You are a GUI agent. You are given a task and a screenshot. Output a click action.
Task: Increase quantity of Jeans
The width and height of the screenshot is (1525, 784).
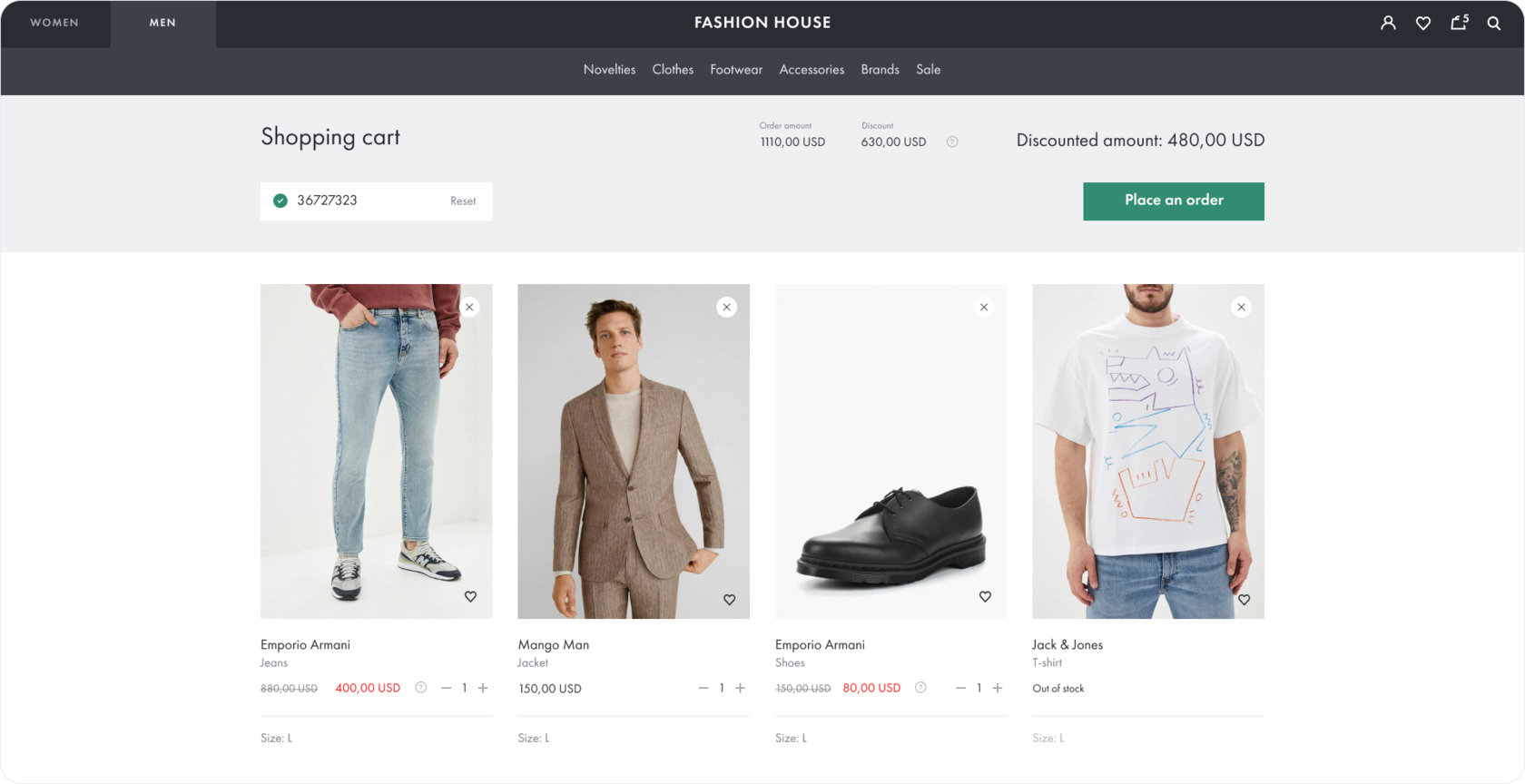(x=483, y=688)
